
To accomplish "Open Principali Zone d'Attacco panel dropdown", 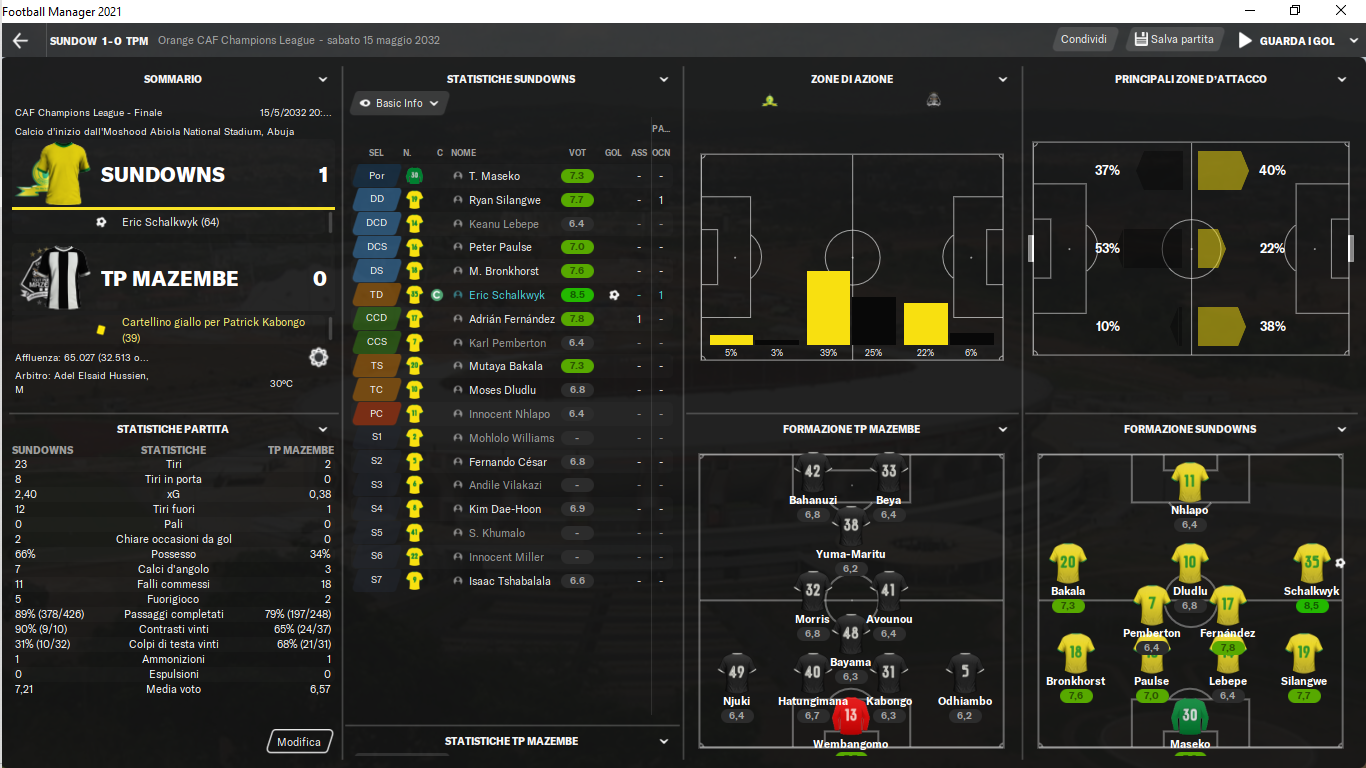I will click(x=1343, y=79).
